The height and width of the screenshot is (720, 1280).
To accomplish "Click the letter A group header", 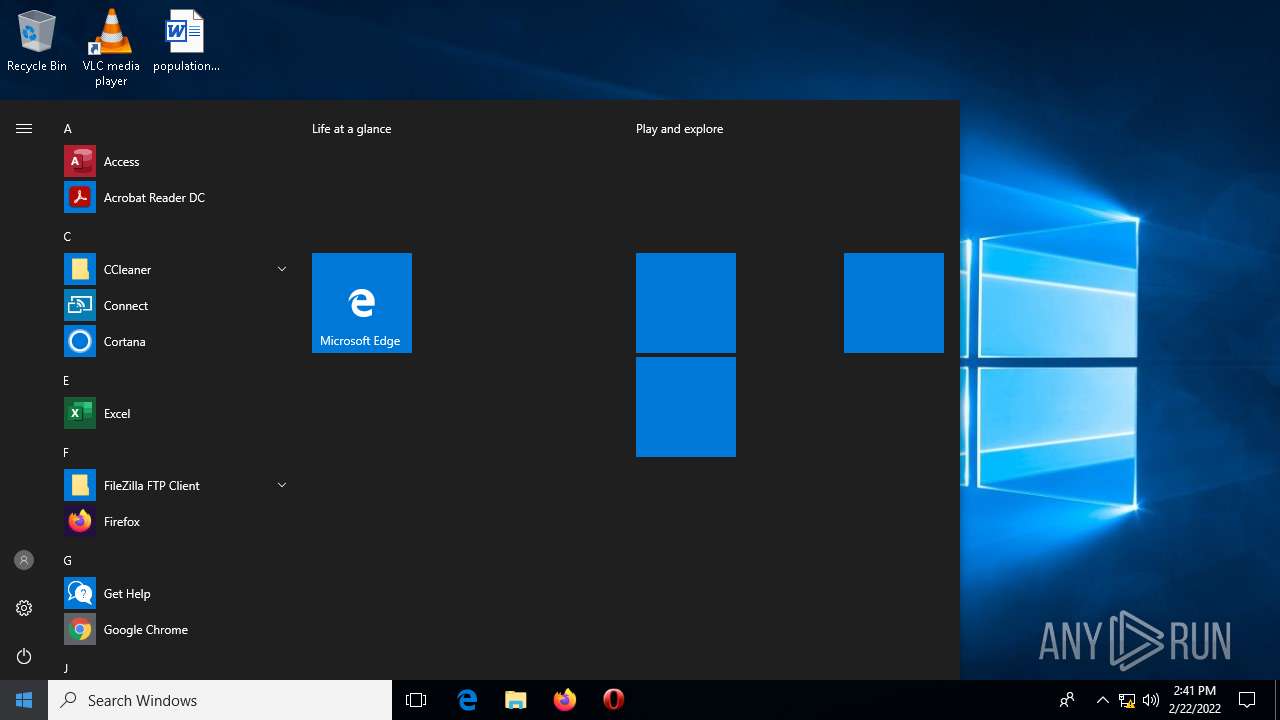I will [68, 129].
